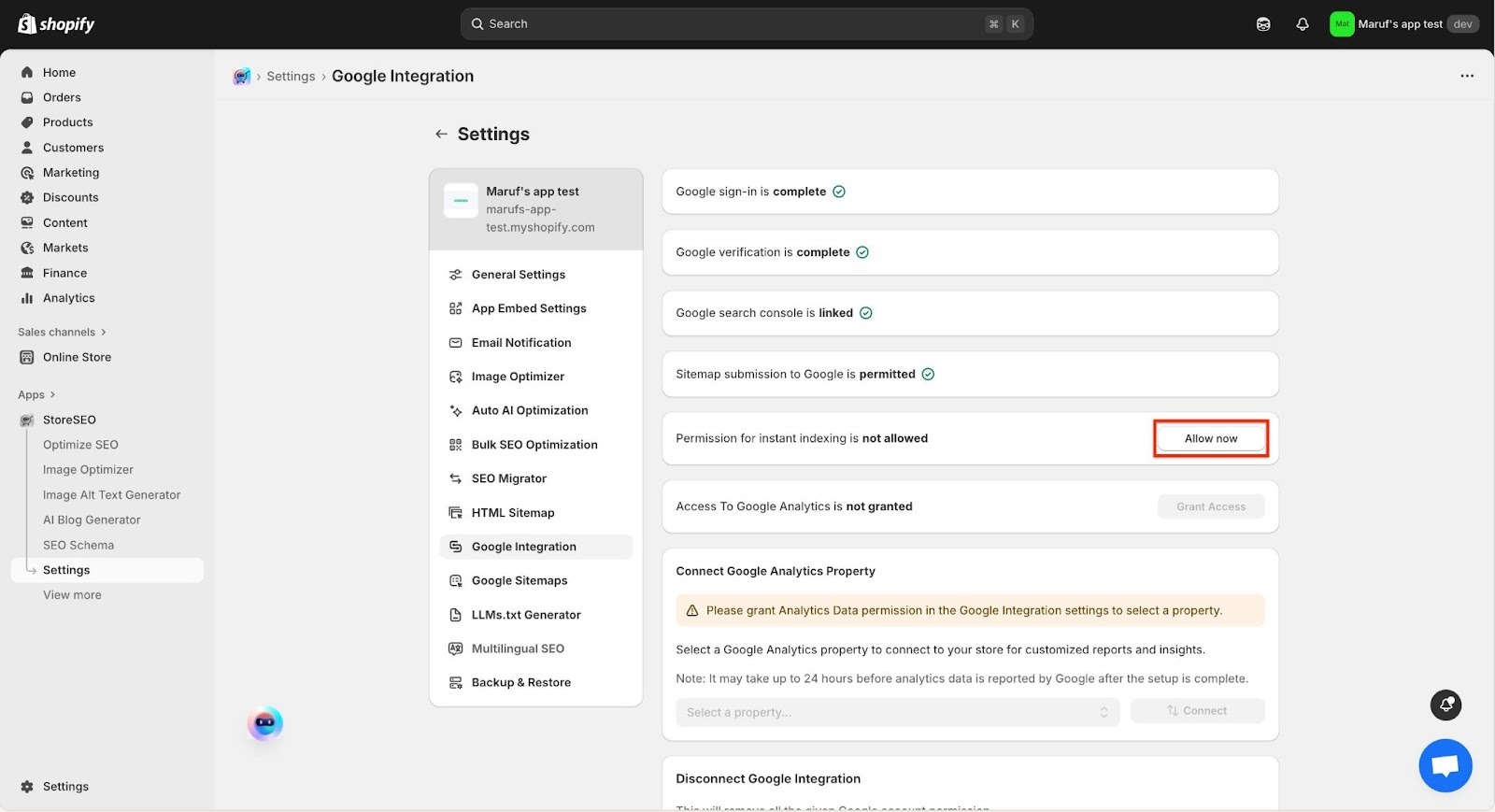Open Bulk SEO Optimization tab
Screen dimensions: 1495x812
(x=536, y=445)
